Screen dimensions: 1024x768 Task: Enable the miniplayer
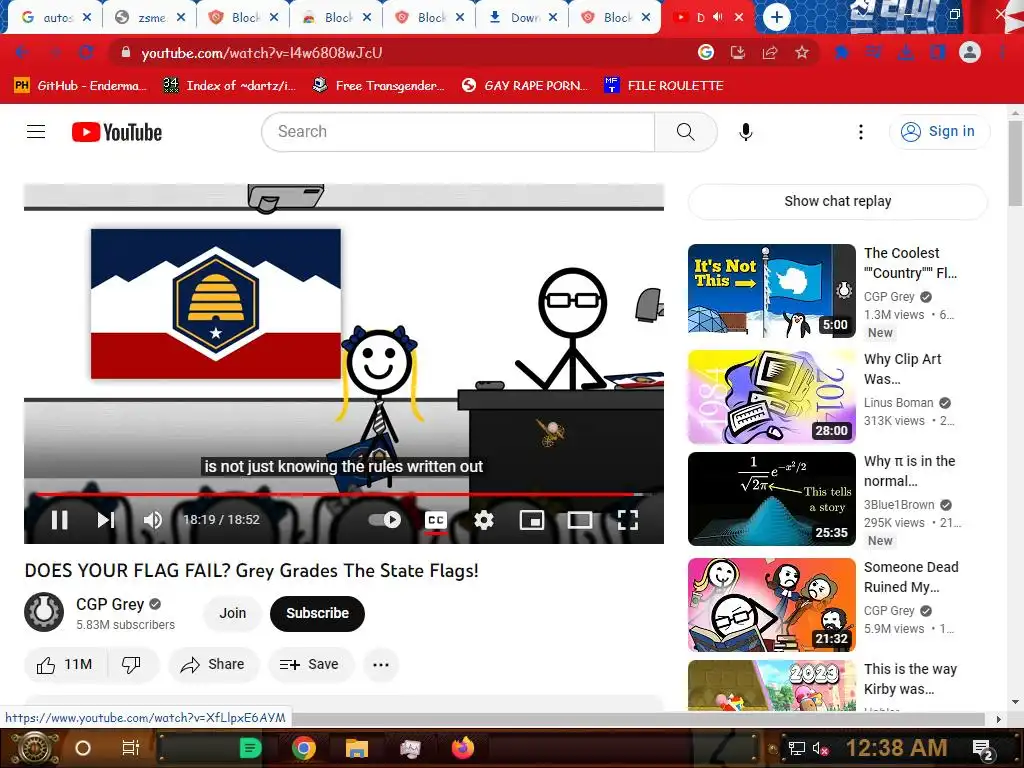click(532, 520)
